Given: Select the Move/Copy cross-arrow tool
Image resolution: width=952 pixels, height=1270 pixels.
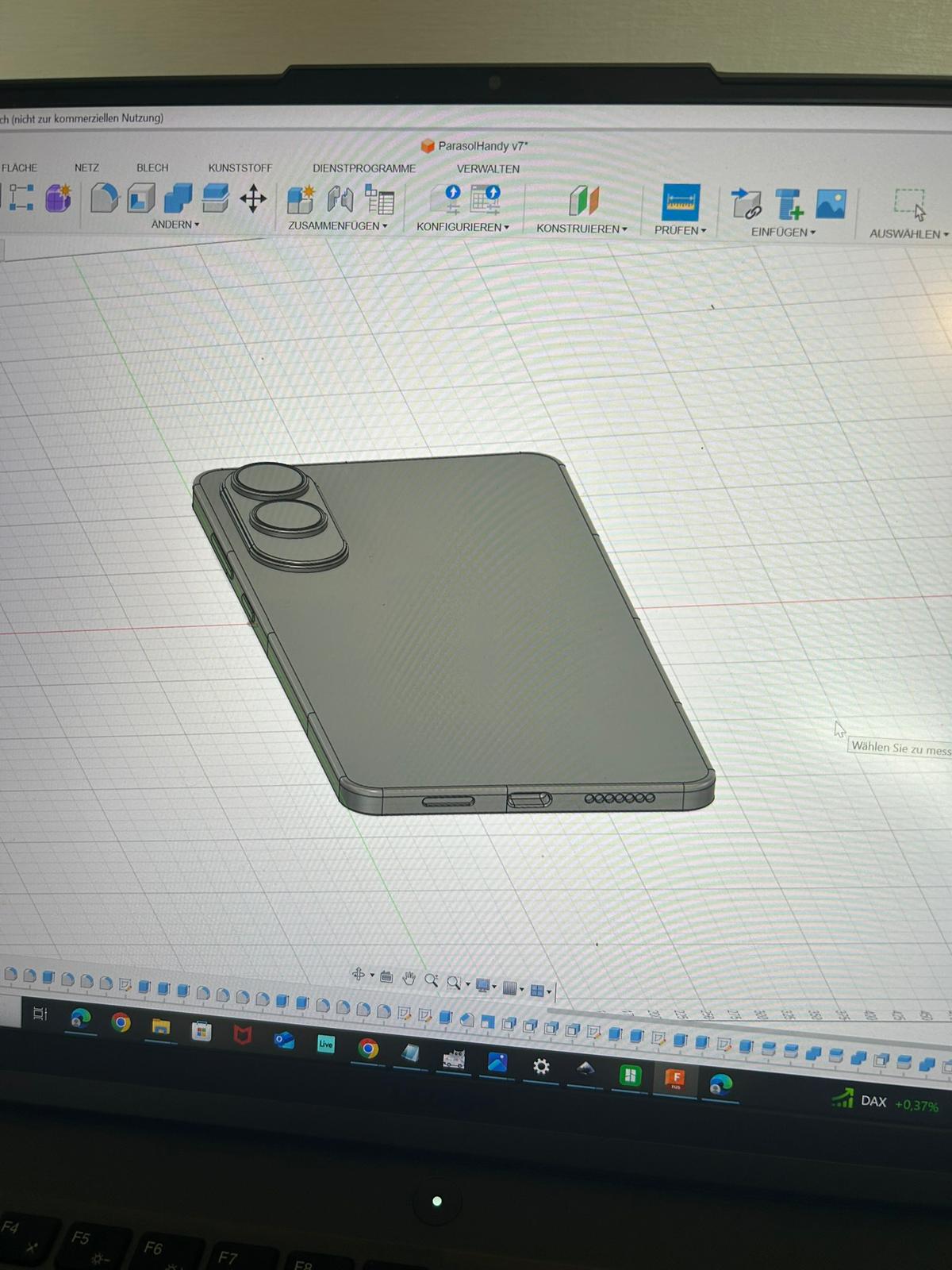Looking at the screenshot, I should [x=253, y=198].
